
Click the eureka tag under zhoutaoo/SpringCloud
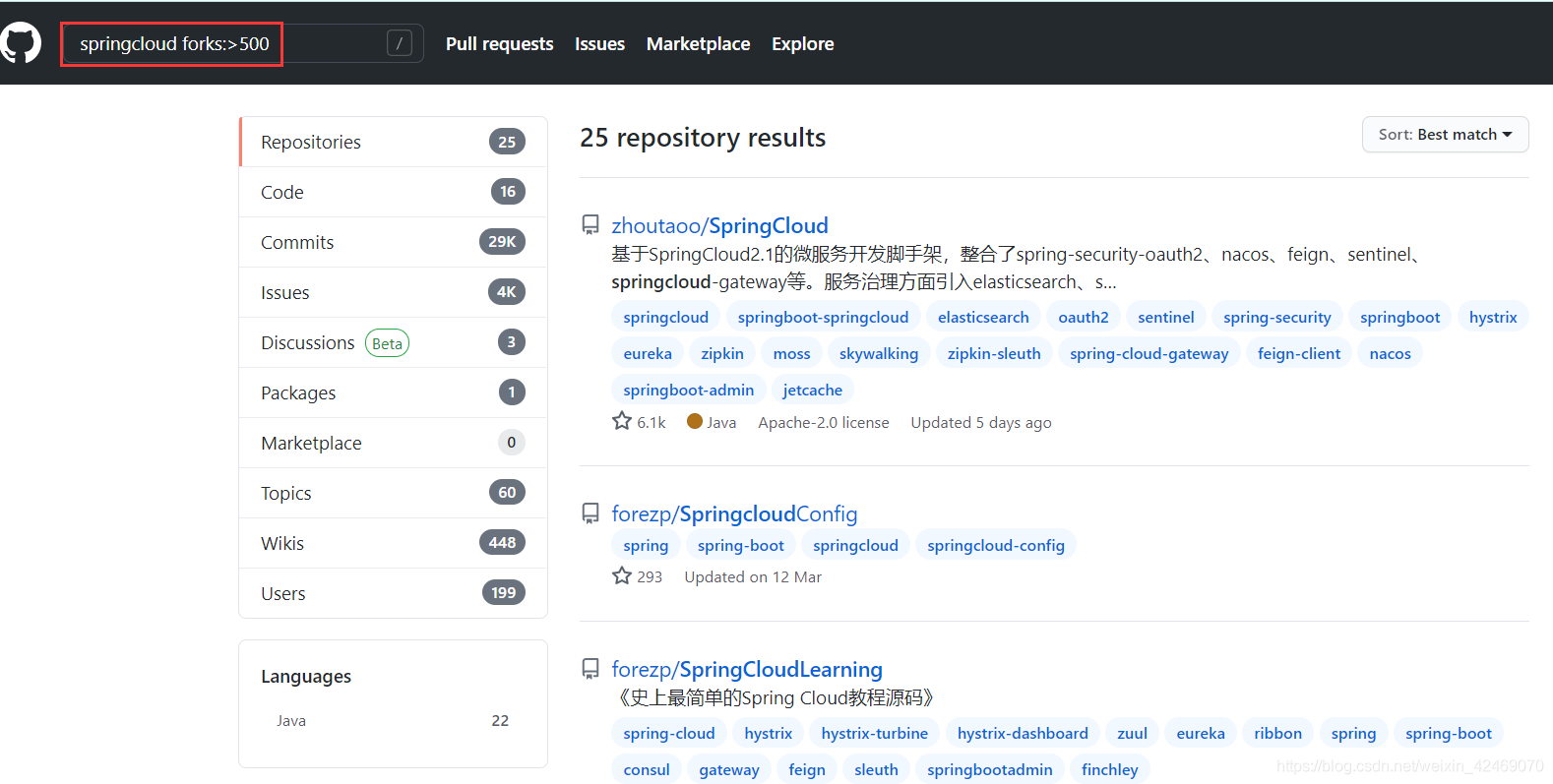coord(648,353)
